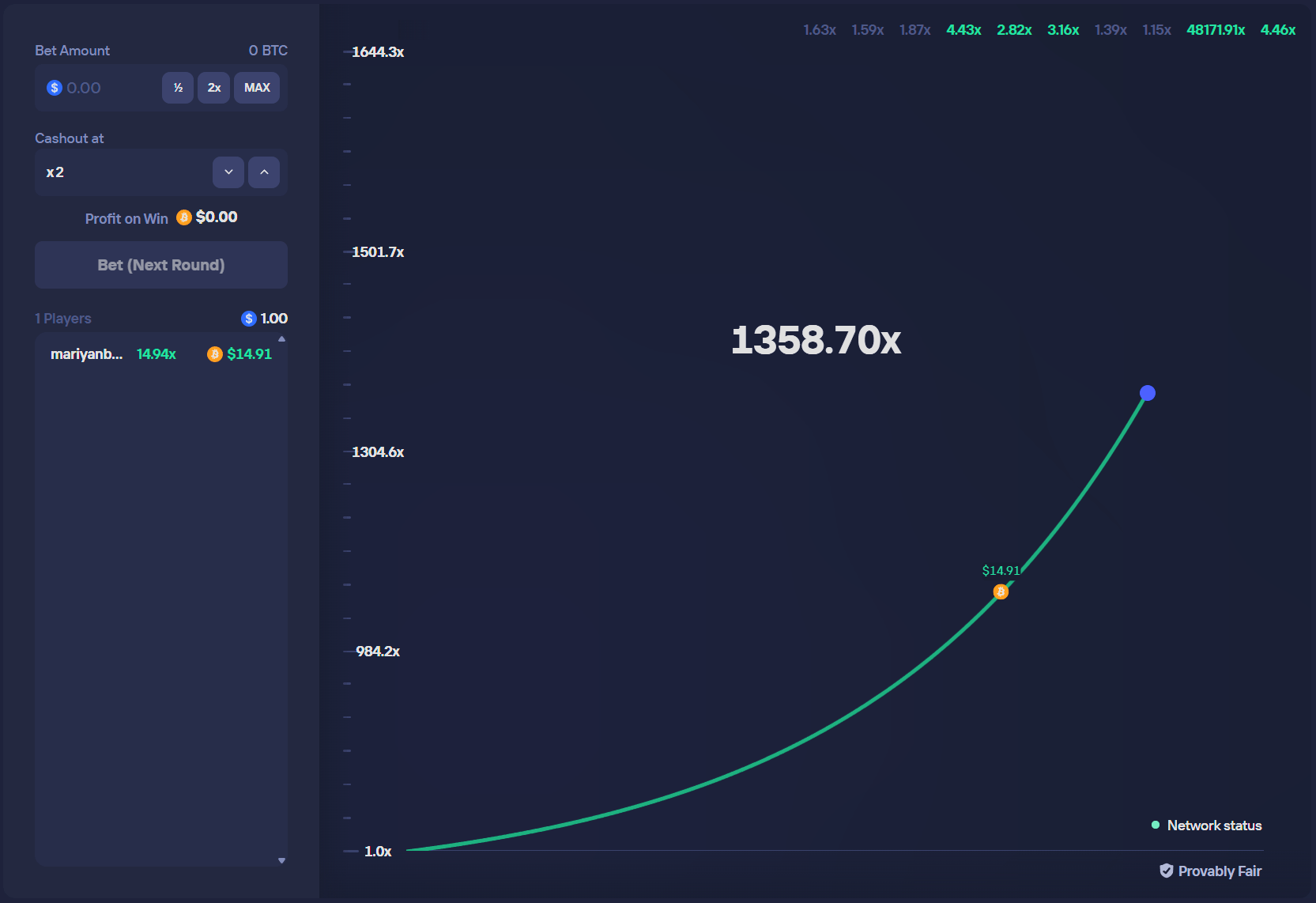Click the dollar currency icon in Bet Amount field

click(x=55, y=88)
